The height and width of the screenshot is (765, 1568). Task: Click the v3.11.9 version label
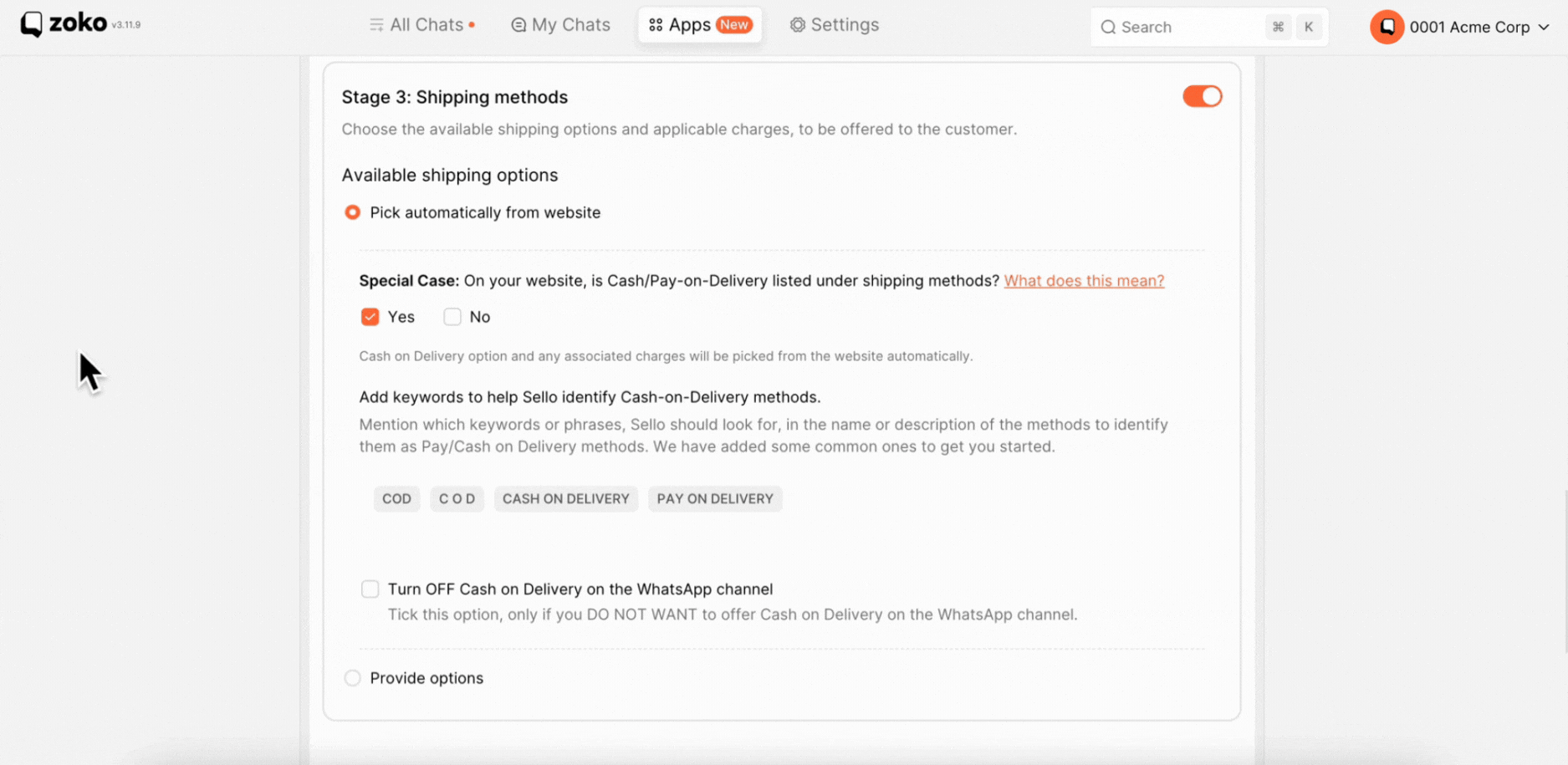coord(126,25)
